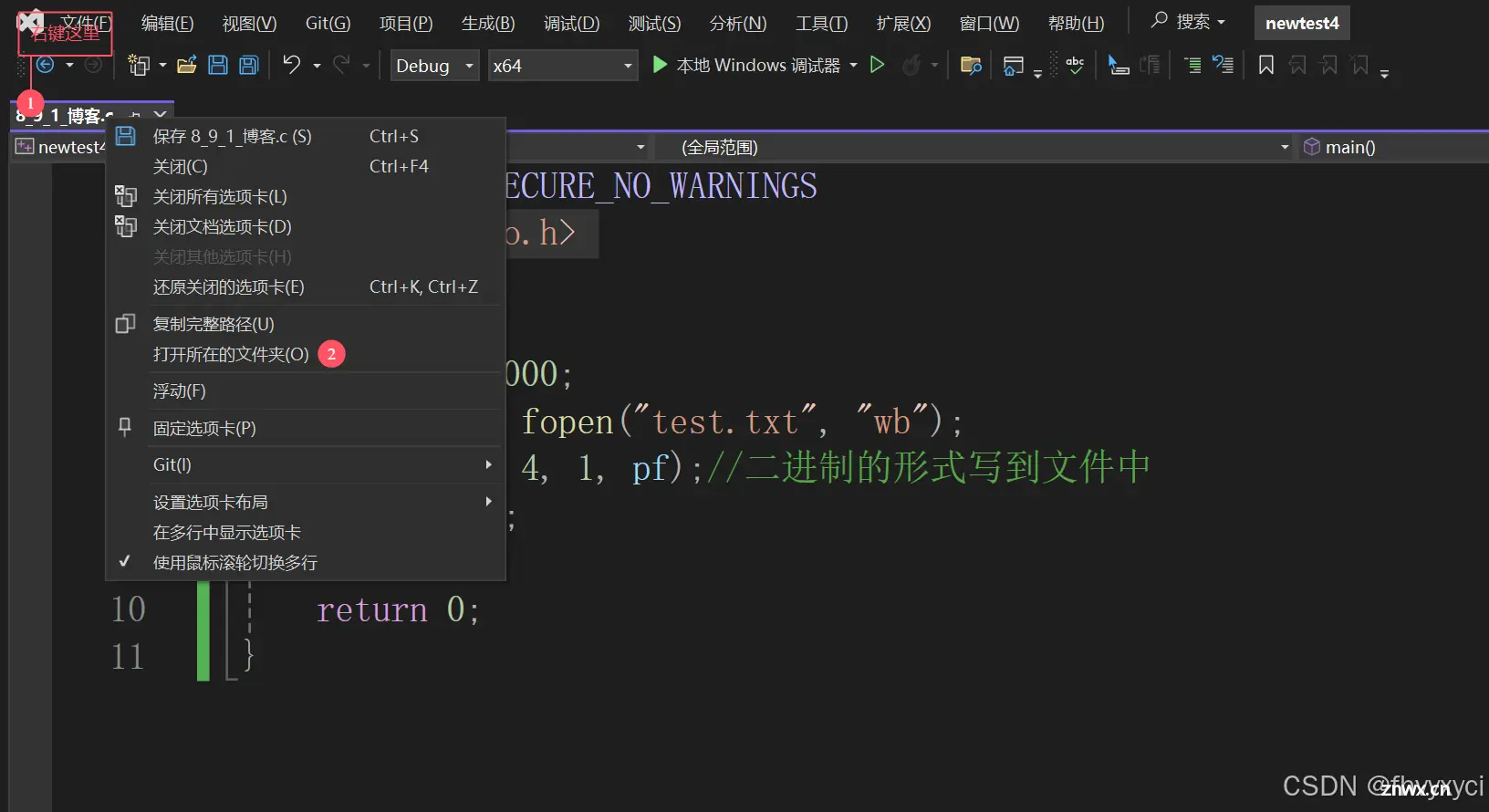
Task: Select 浮动(F) in the context menu
Action: [306, 390]
